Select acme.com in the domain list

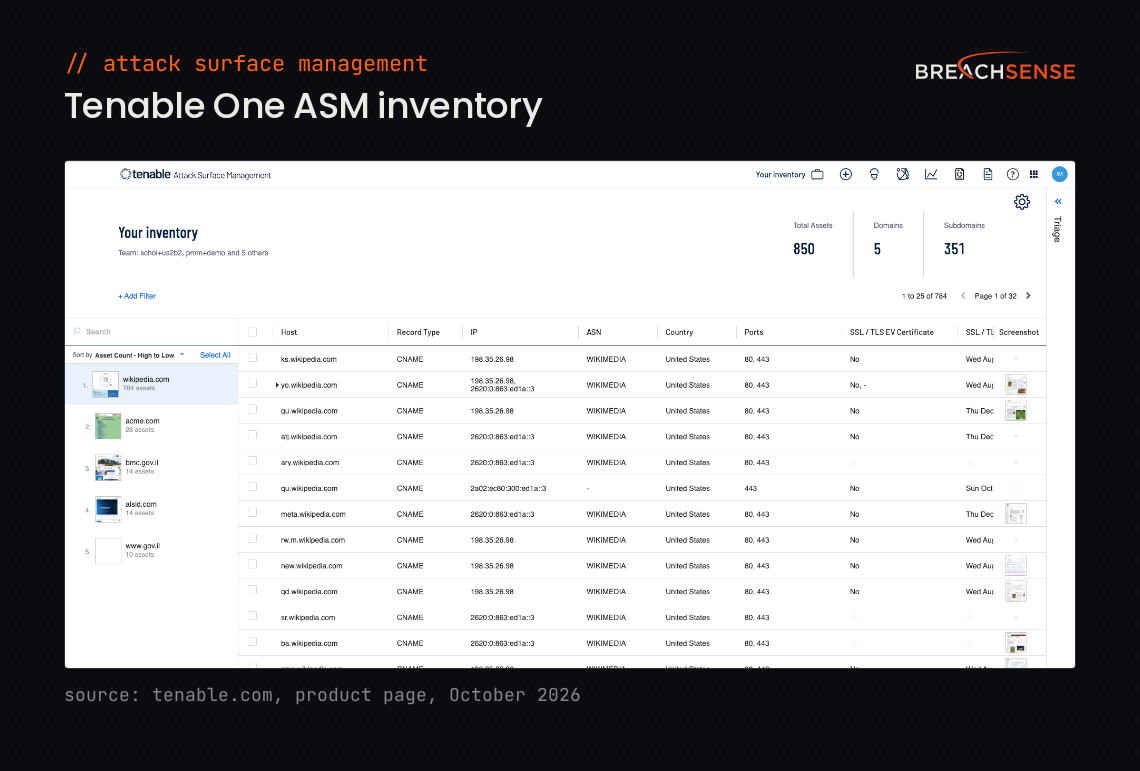click(152, 426)
